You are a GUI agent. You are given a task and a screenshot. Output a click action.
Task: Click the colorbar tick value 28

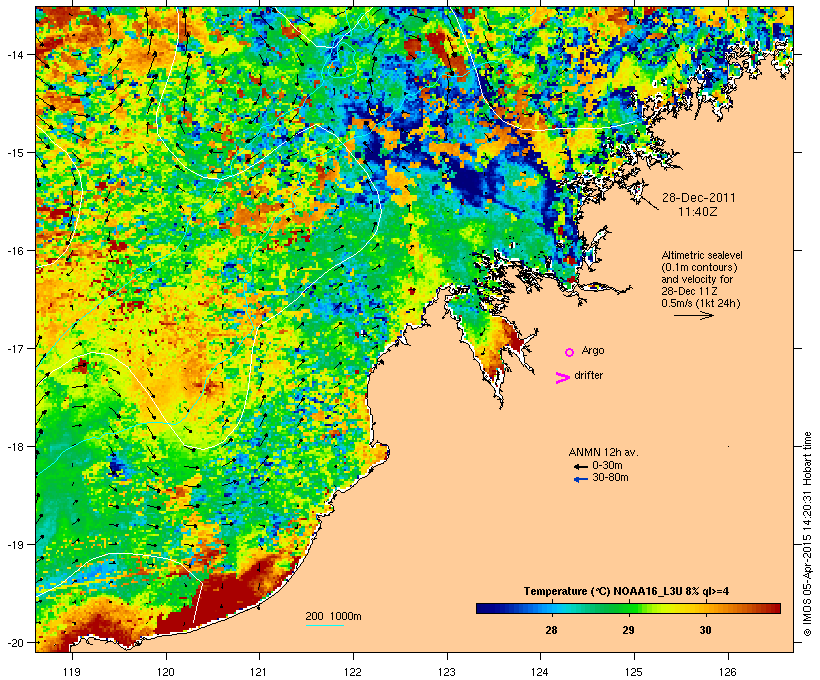point(551,630)
